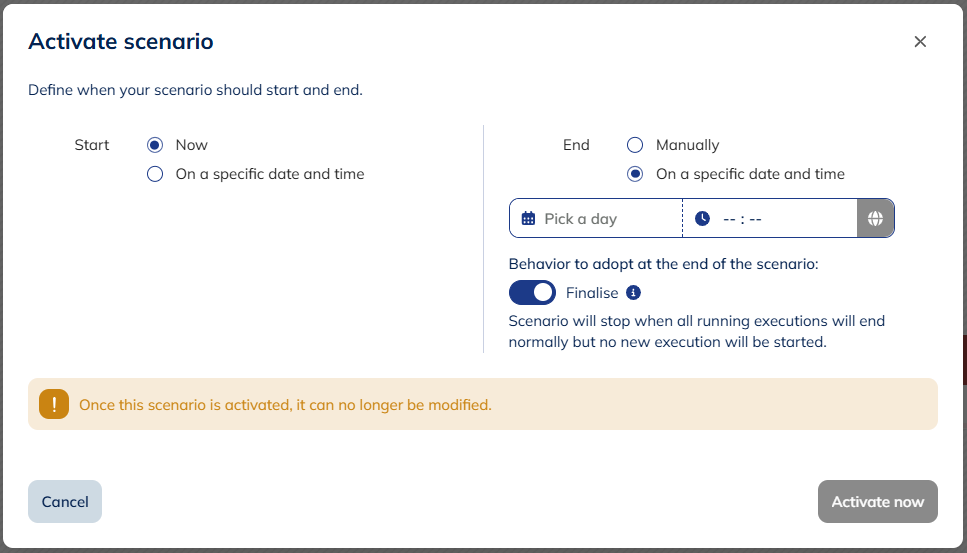Click the 'End' section label
The width and height of the screenshot is (967, 553).
point(577,145)
